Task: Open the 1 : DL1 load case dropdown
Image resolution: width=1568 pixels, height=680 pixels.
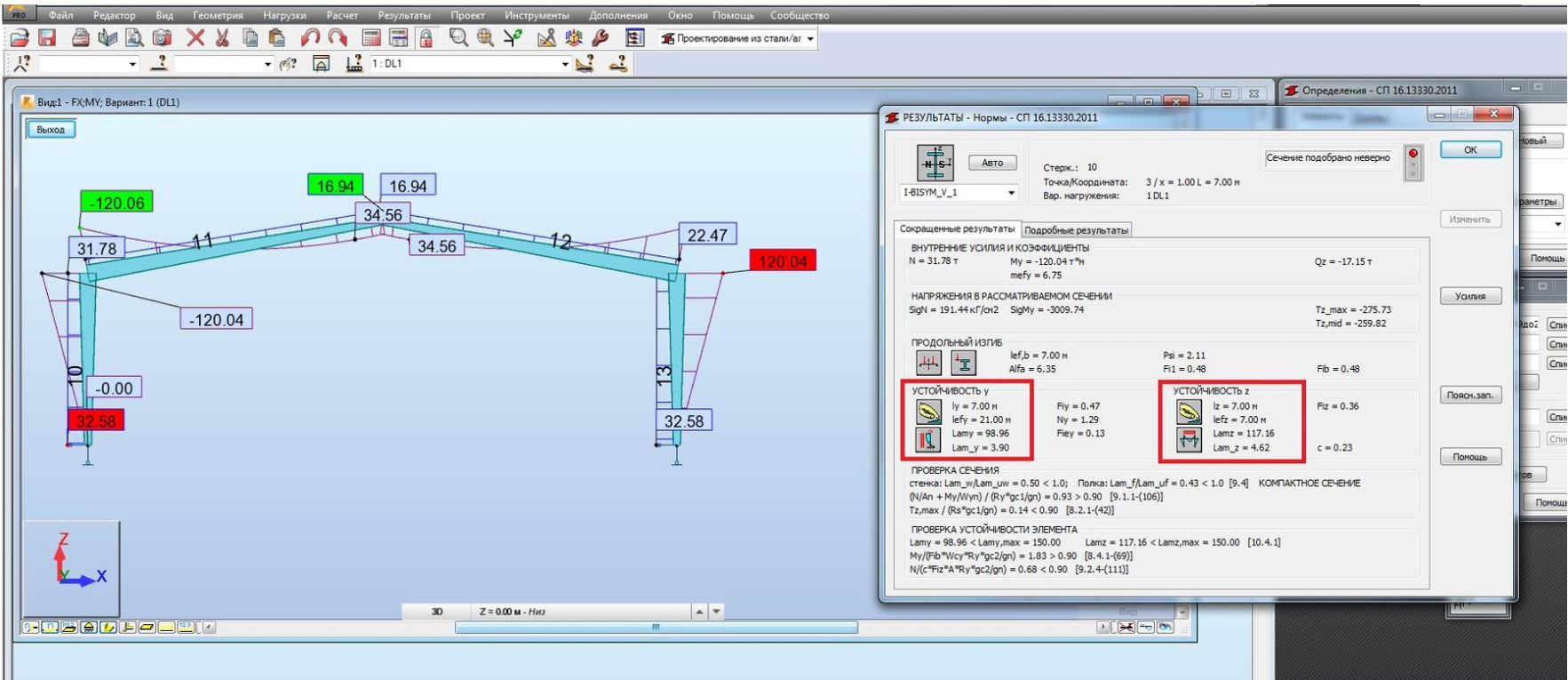Action: [564, 64]
